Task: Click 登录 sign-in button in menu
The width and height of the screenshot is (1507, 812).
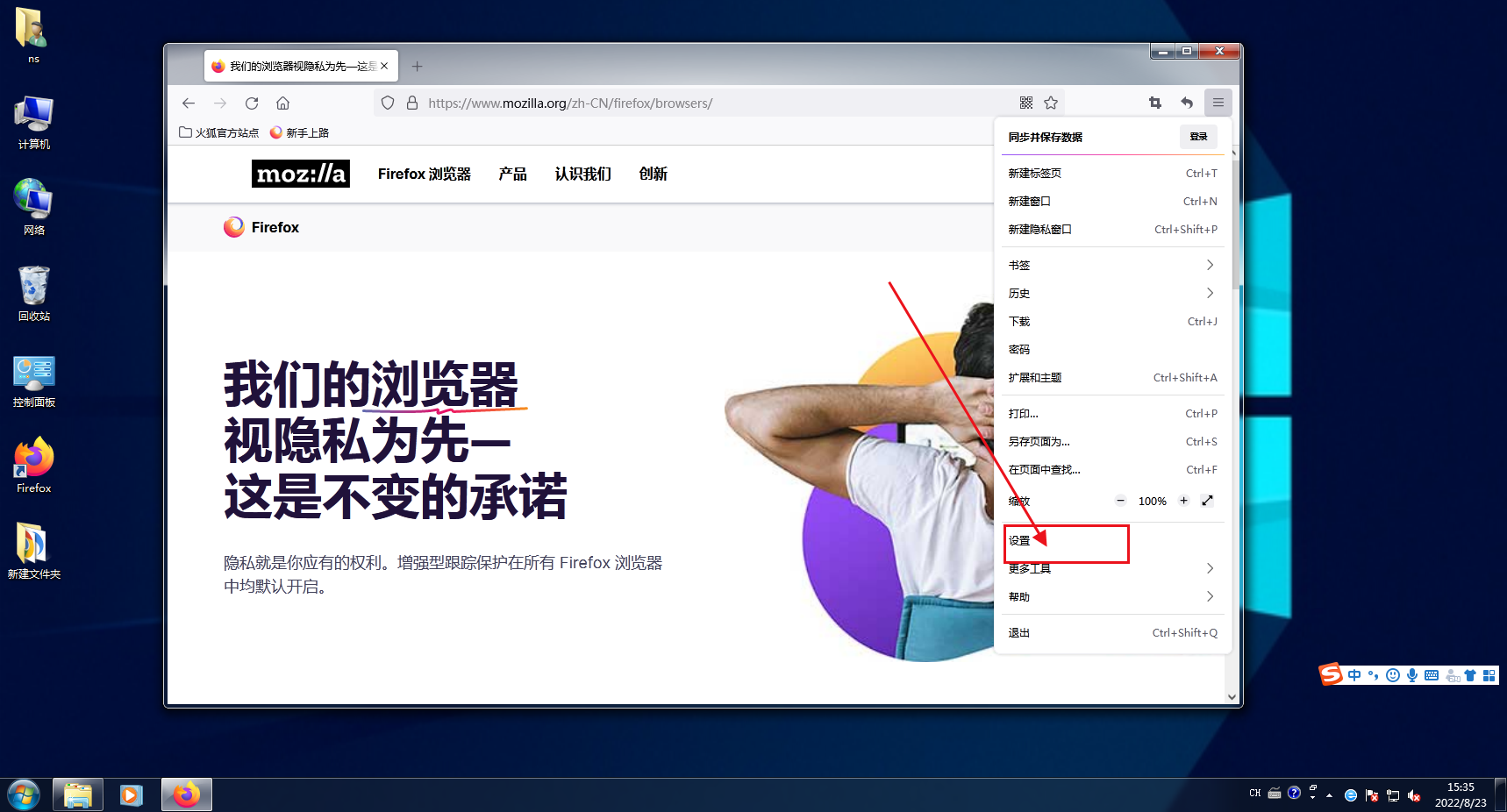Action: pyautogui.click(x=1198, y=137)
